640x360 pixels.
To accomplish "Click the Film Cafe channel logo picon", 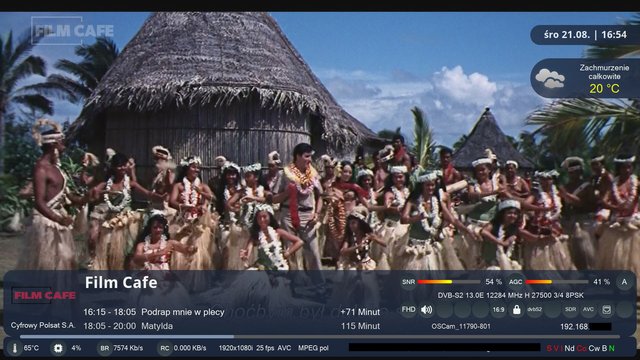I will pyautogui.click(x=44, y=295).
